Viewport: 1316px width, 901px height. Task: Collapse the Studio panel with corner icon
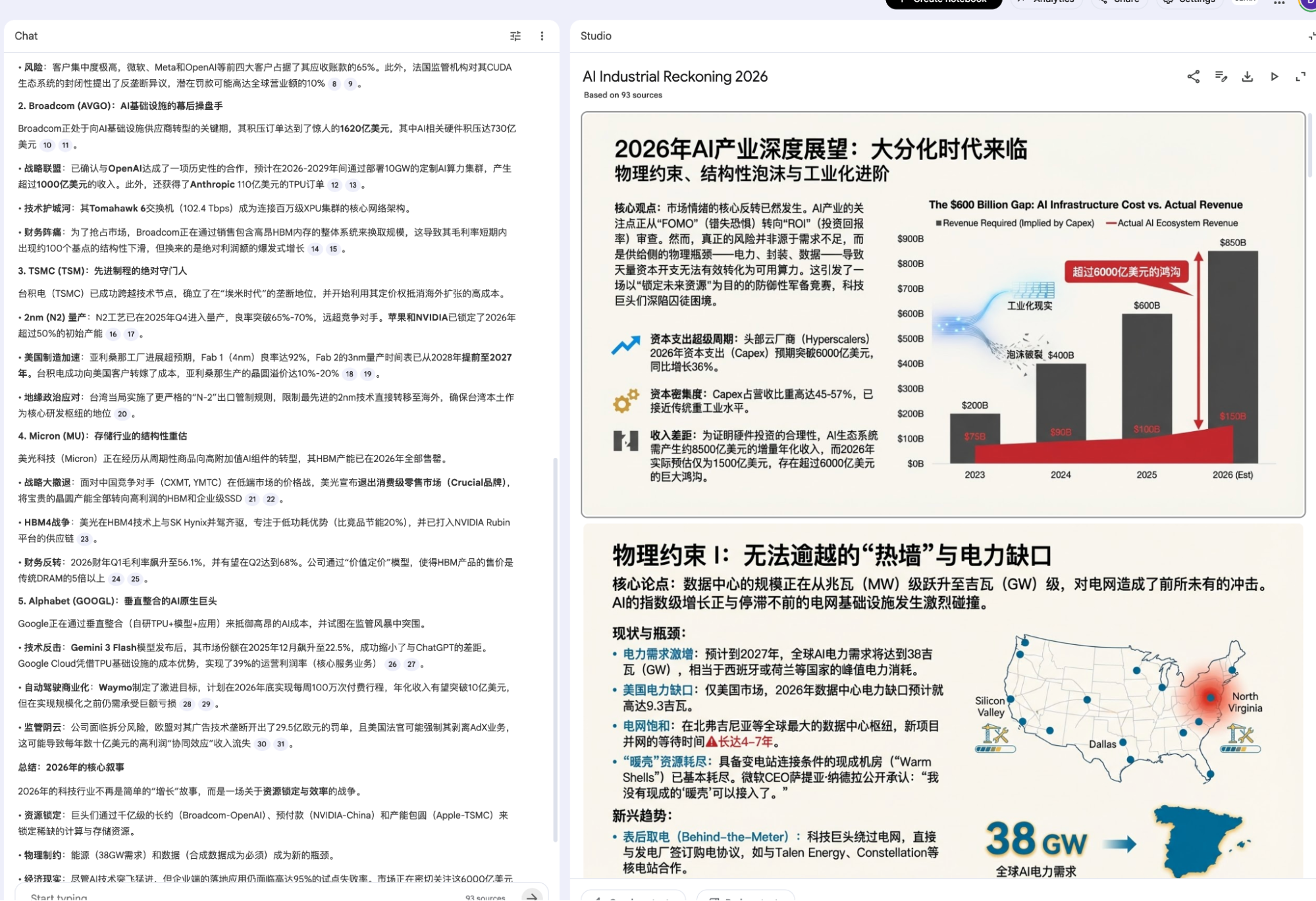(x=1310, y=36)
